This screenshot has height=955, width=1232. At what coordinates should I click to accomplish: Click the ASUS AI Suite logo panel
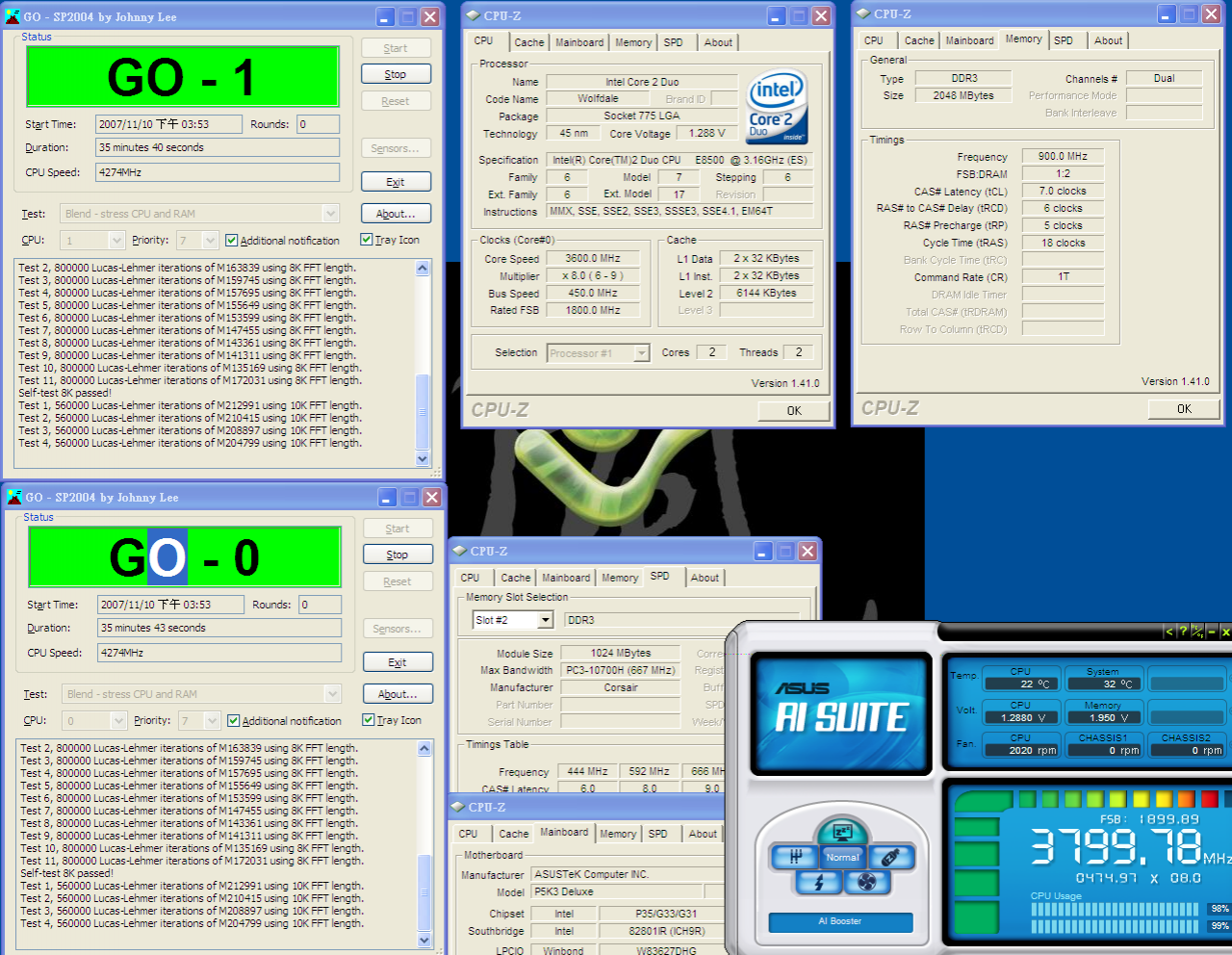coord(841,713)
